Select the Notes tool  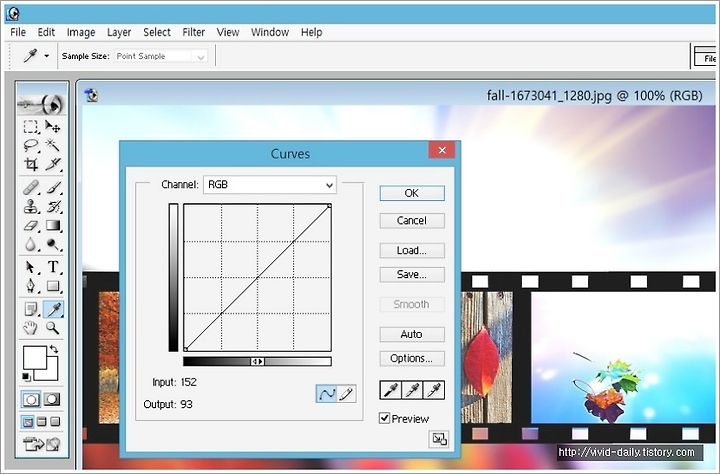pos(31,310)
